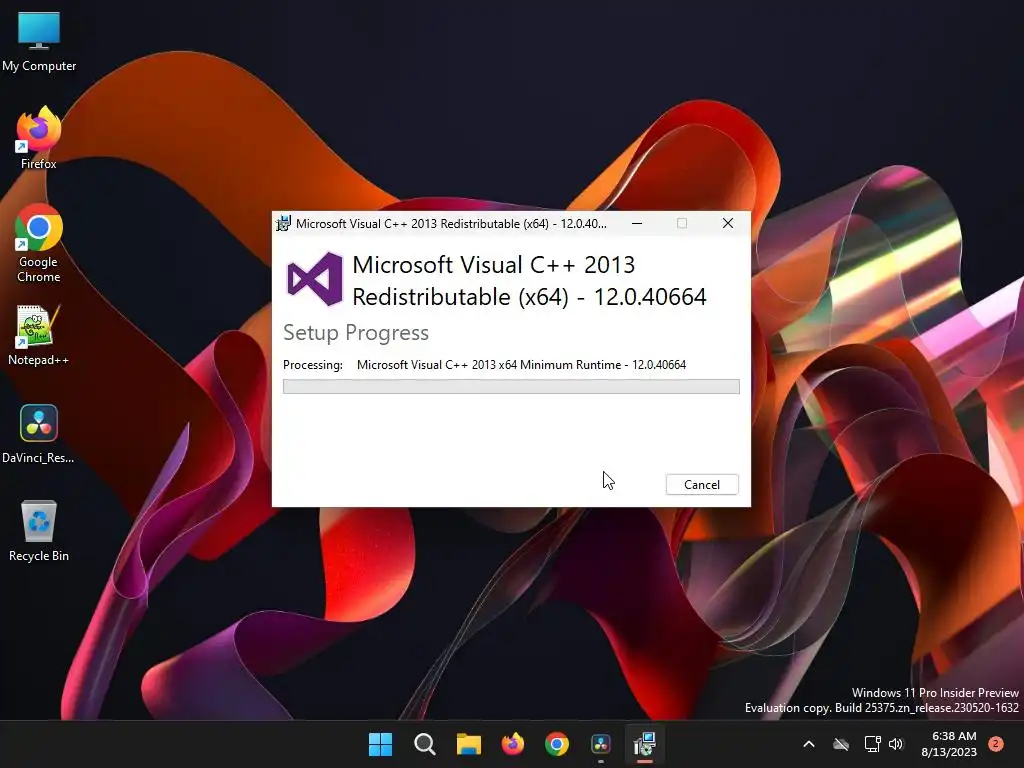Launch Chrome from the taskbar

point(556,744)
